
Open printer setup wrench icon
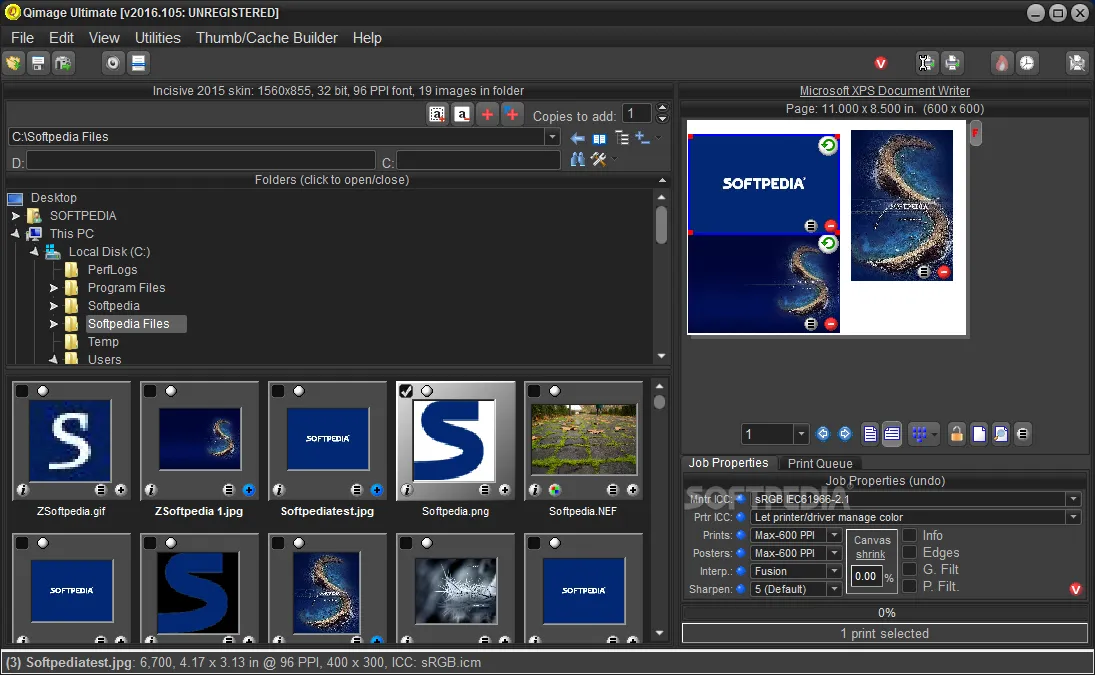(926, 63)
